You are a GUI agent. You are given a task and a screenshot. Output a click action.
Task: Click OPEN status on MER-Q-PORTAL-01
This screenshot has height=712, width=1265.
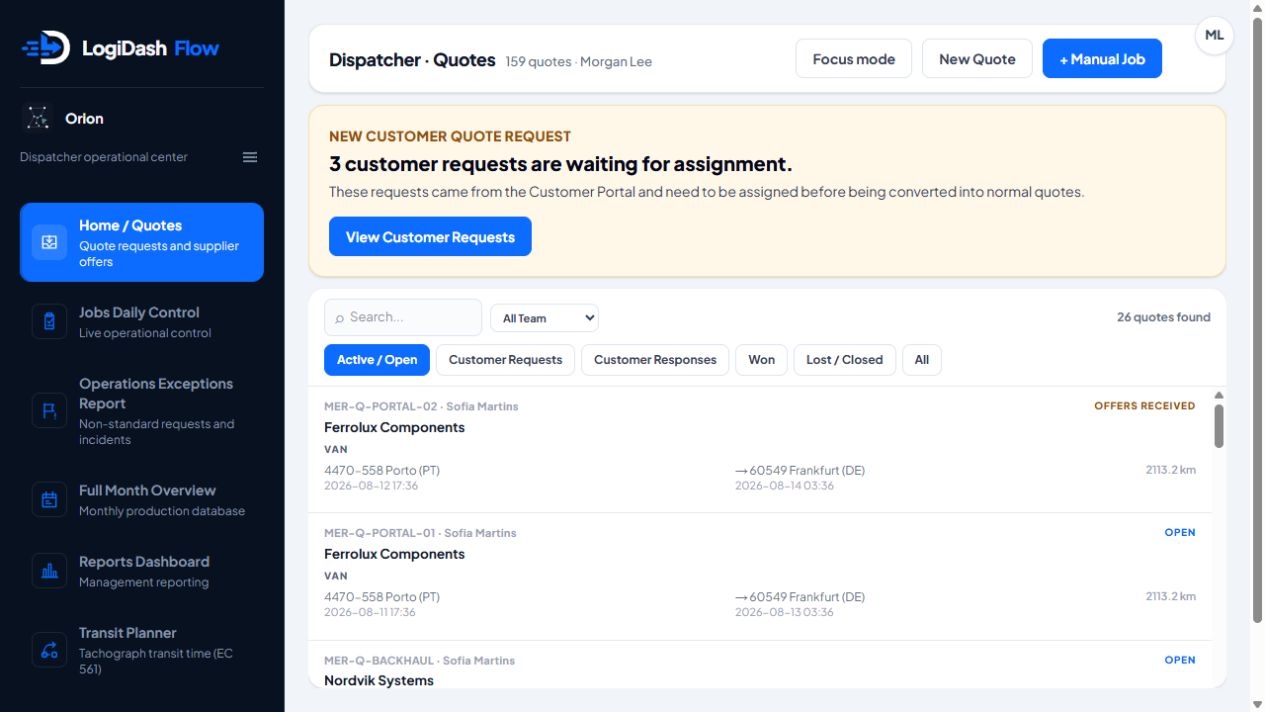tap(1180, 533)
